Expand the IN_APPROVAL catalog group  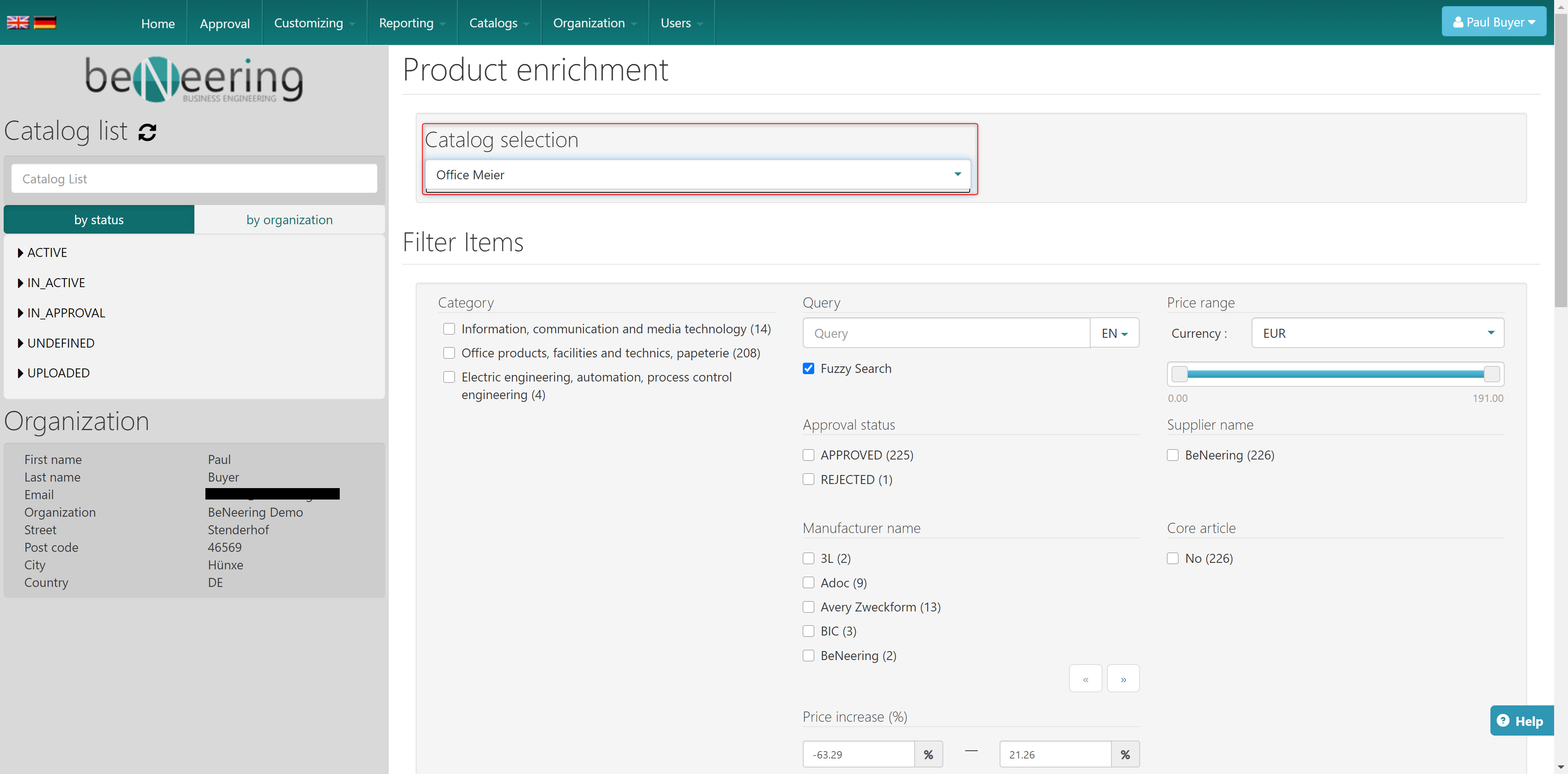pos(61,312)
